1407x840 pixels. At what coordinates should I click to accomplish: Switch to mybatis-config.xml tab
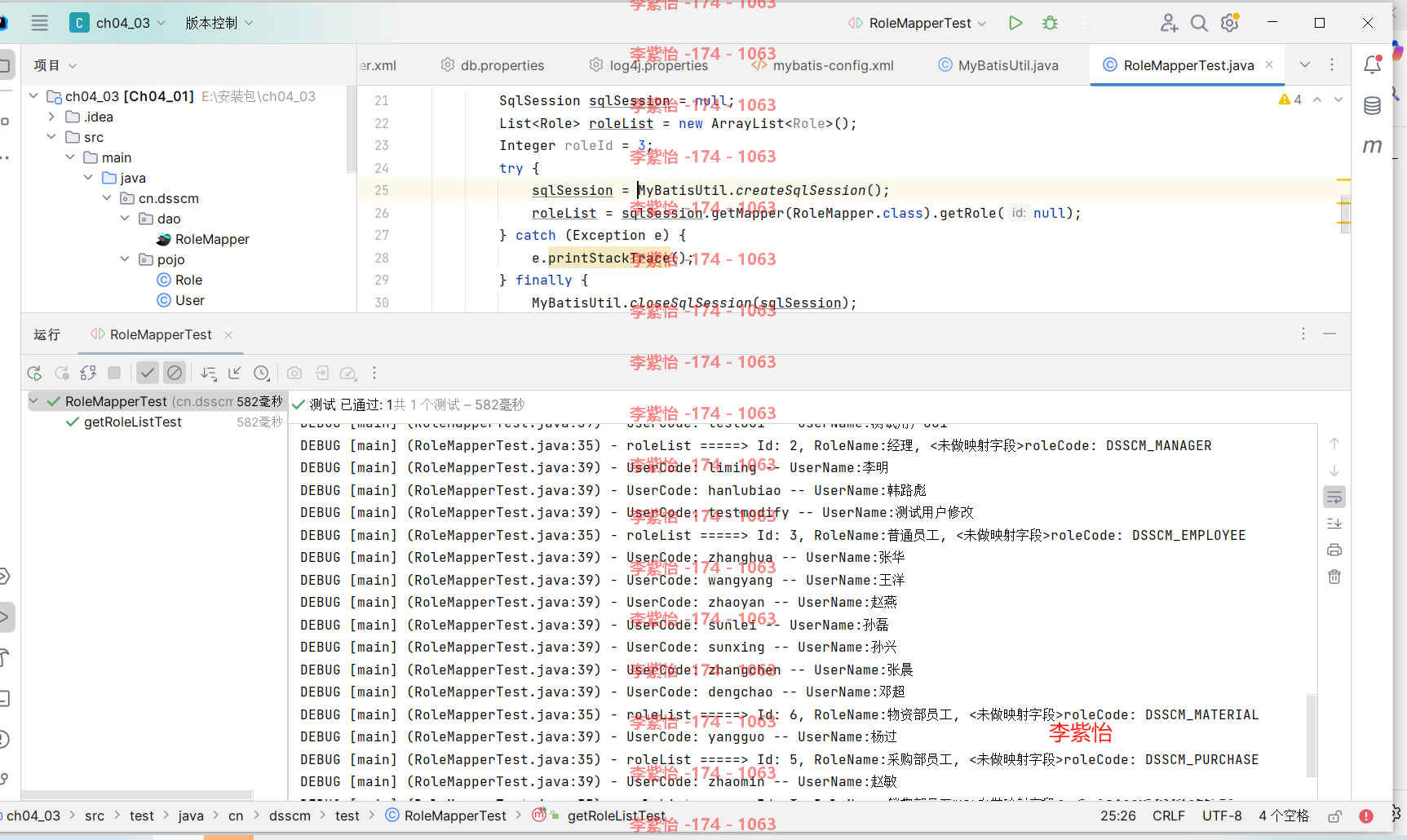point(822,65)
